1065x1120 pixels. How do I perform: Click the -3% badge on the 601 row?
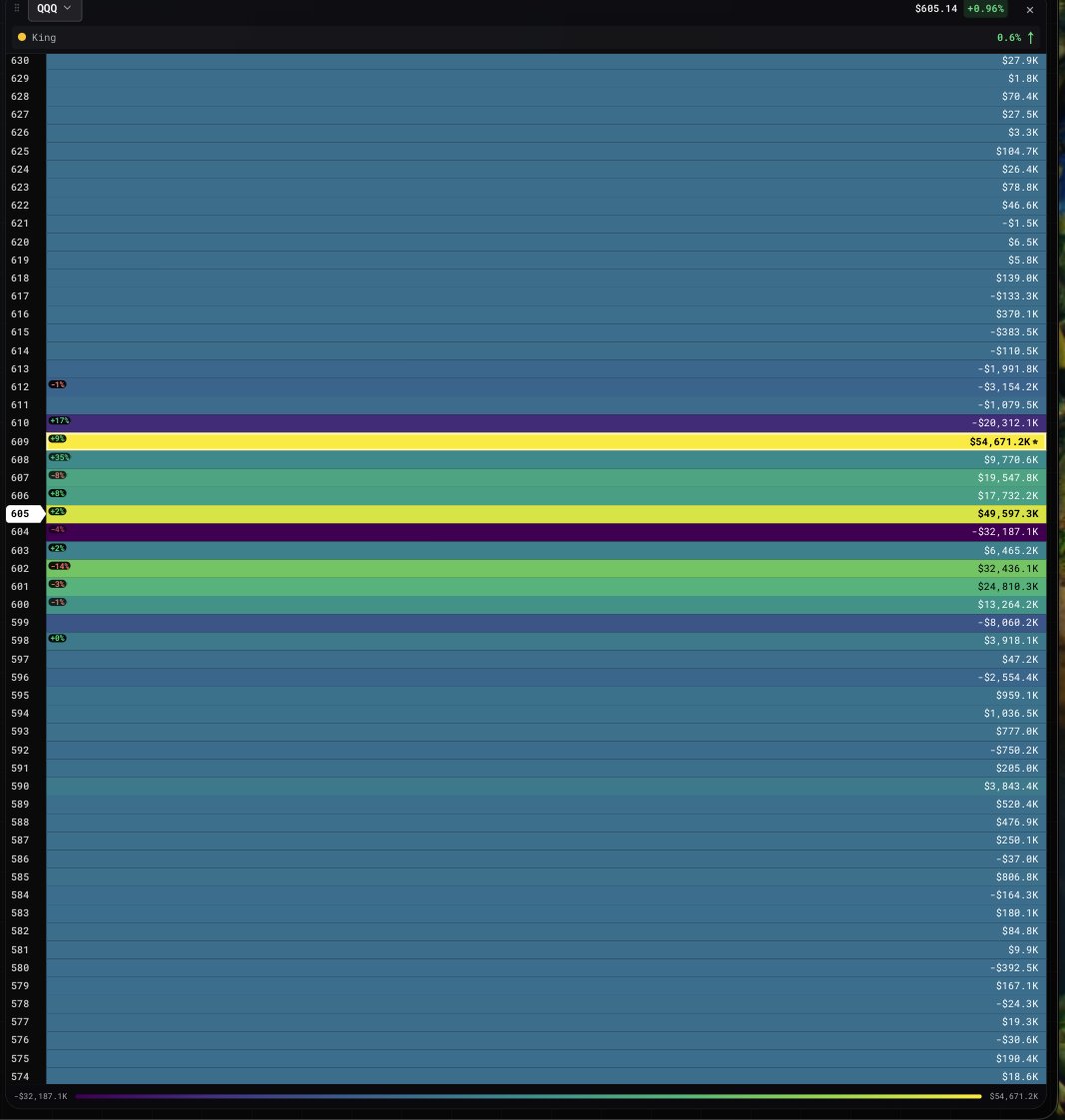pos(58,584)
